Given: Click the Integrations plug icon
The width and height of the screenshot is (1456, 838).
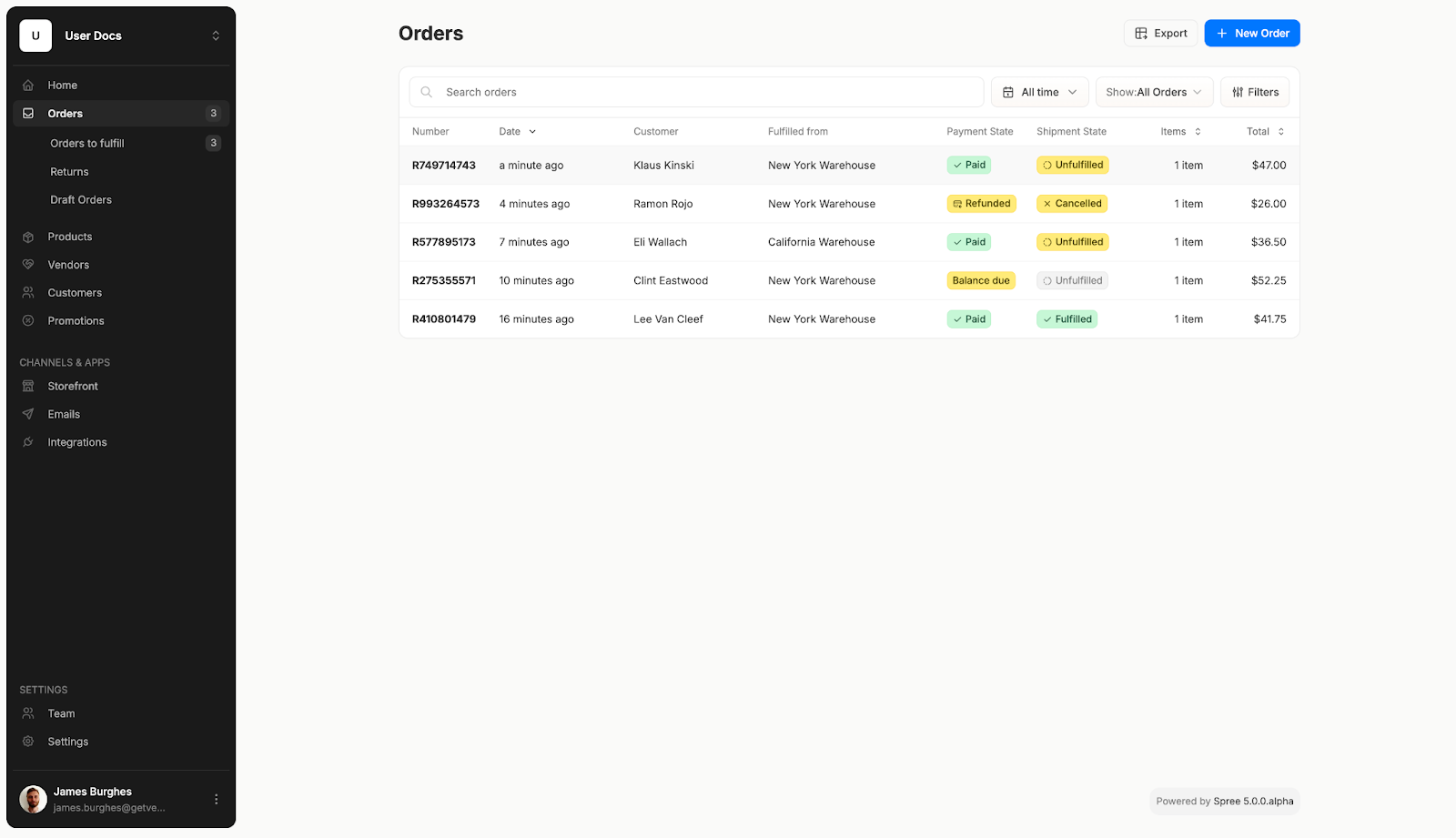Looking at the screenshot, I should coord(28,442).
